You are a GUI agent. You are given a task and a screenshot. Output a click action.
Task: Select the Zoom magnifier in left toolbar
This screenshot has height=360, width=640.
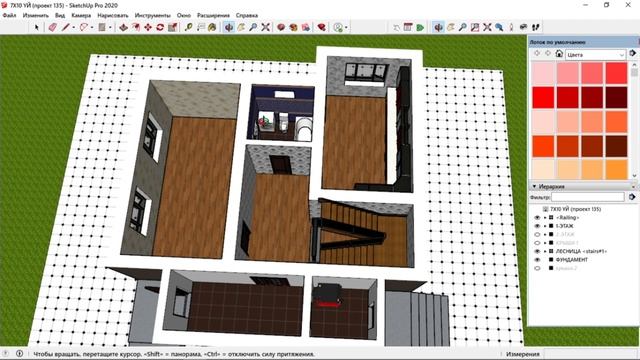pyautogui.click(x=253, y=27)
